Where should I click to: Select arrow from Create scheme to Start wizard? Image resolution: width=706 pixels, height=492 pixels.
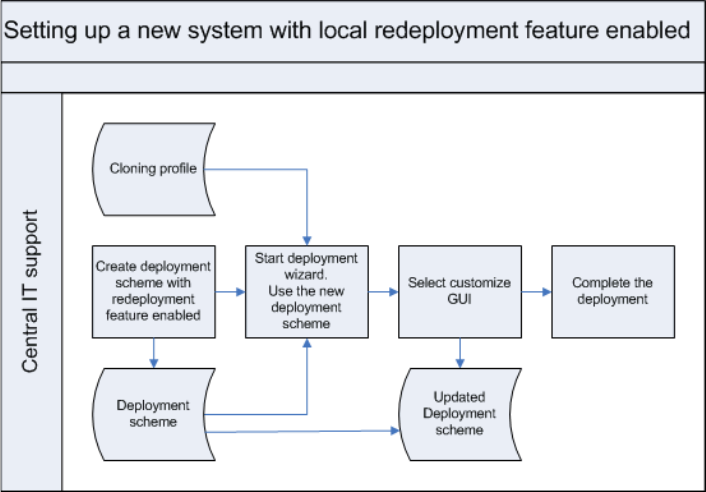tap(230, 292)
